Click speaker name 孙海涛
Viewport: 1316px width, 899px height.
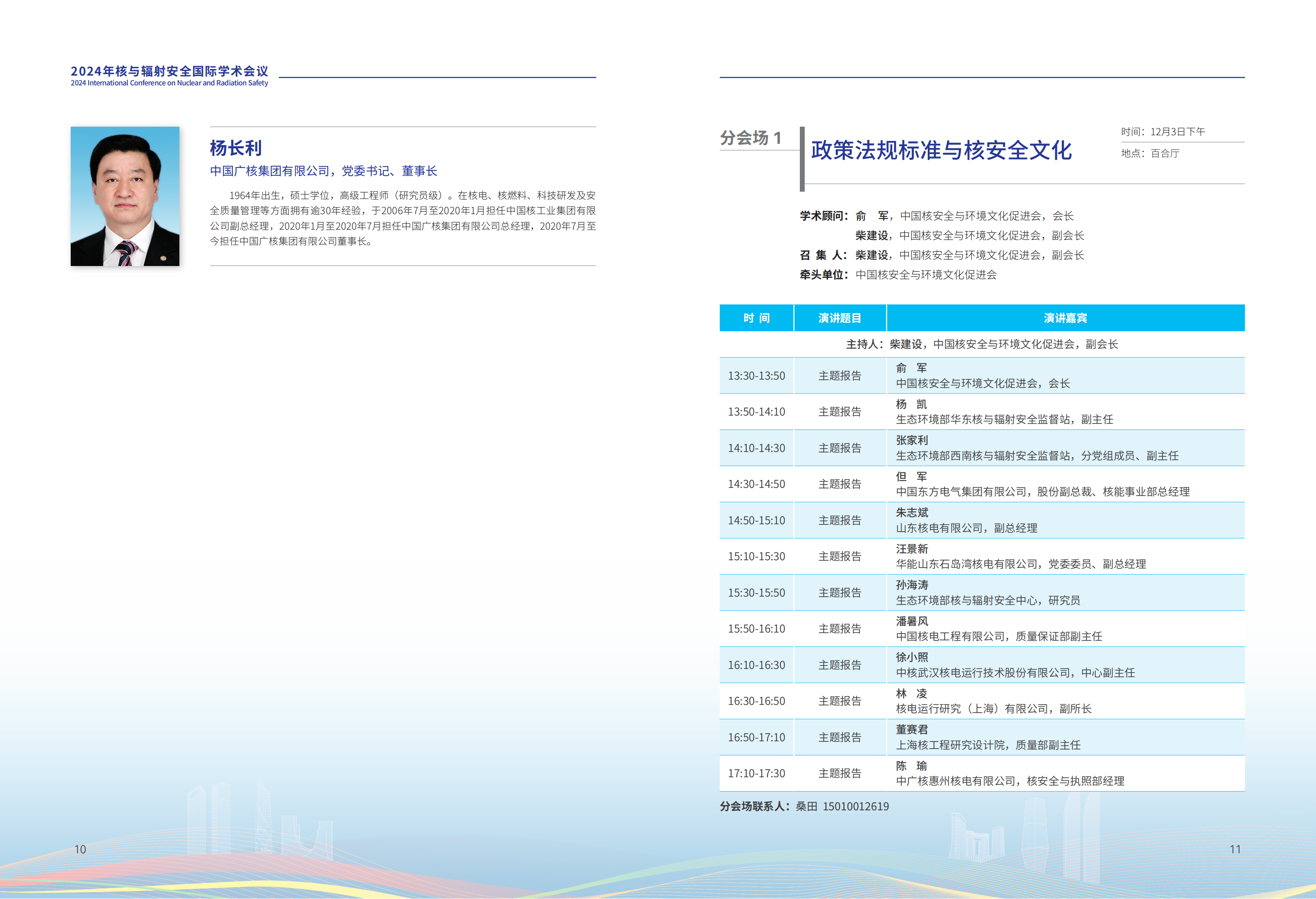coord(912,585)
